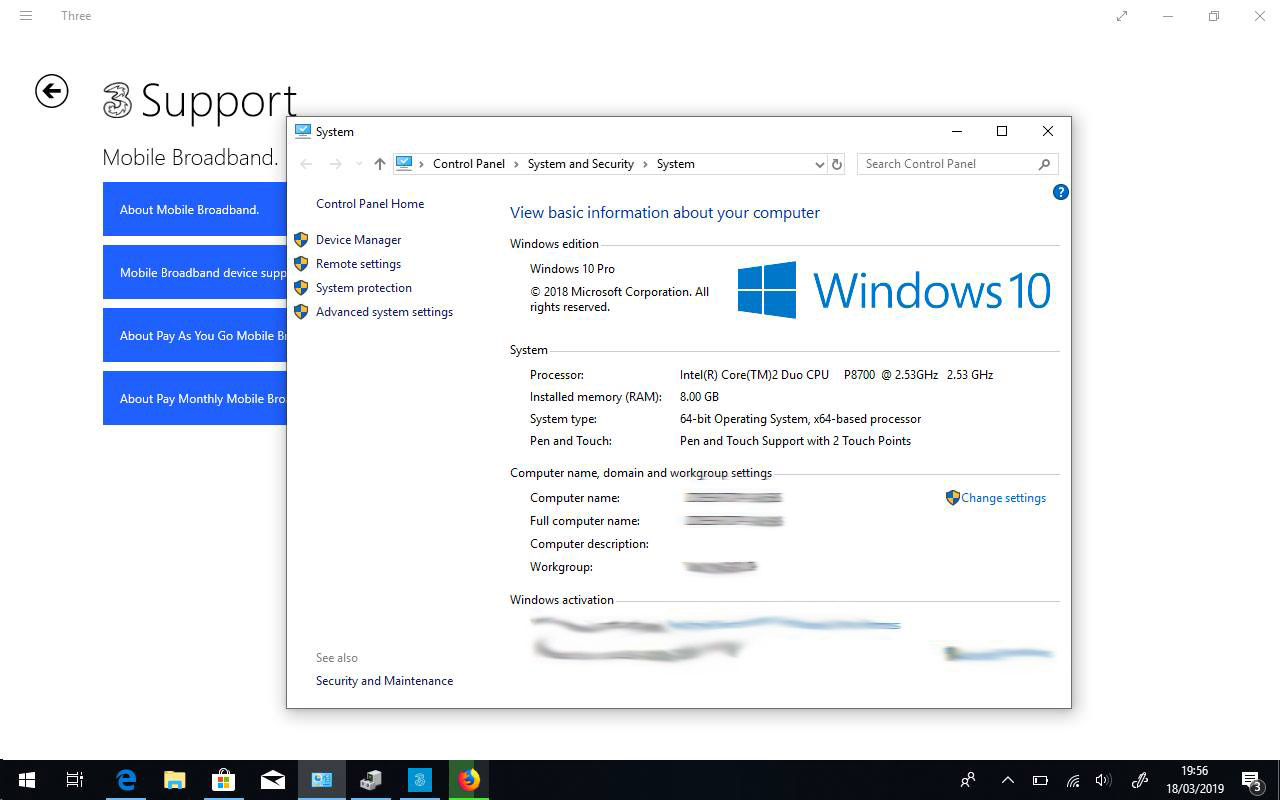This screenshot has width=1280, height=800.
Task: Open the Action Center notifications icon
Action: [1251, 780]
